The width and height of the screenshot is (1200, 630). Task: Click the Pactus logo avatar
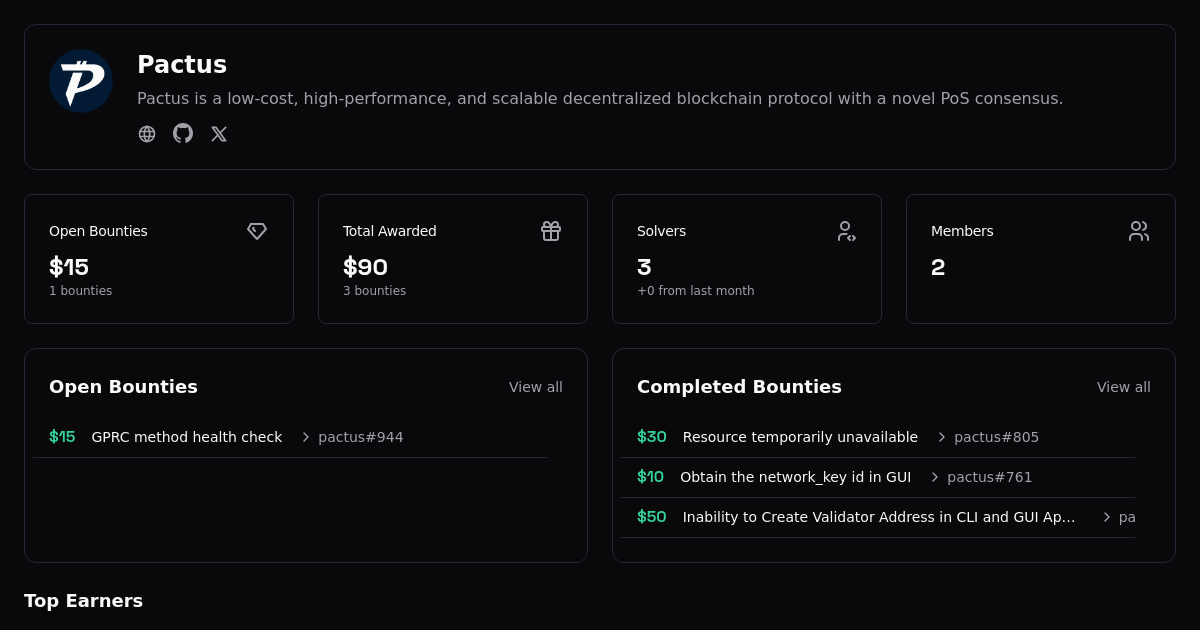81,81
